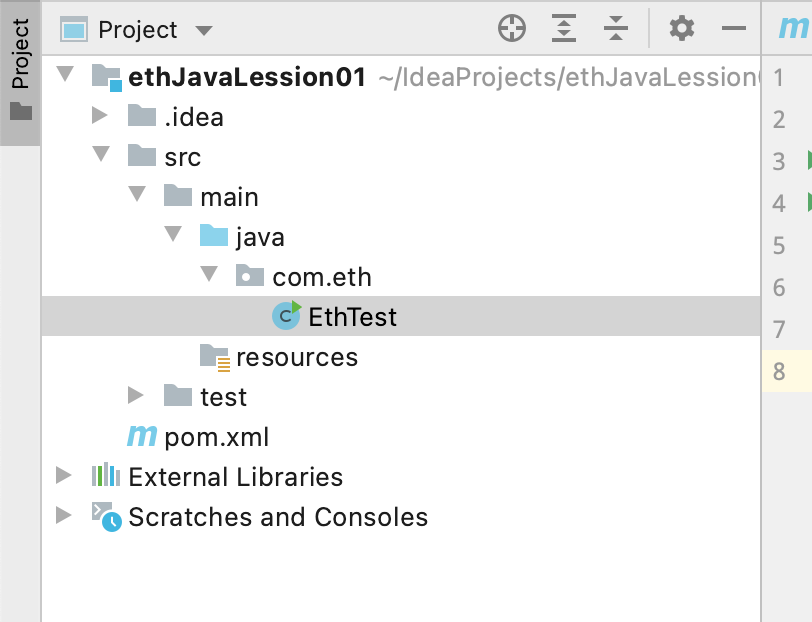The width and height of the screenshot is (812, 622).
Task: Click line number 8 in the gutter
Action: point(779,371)
